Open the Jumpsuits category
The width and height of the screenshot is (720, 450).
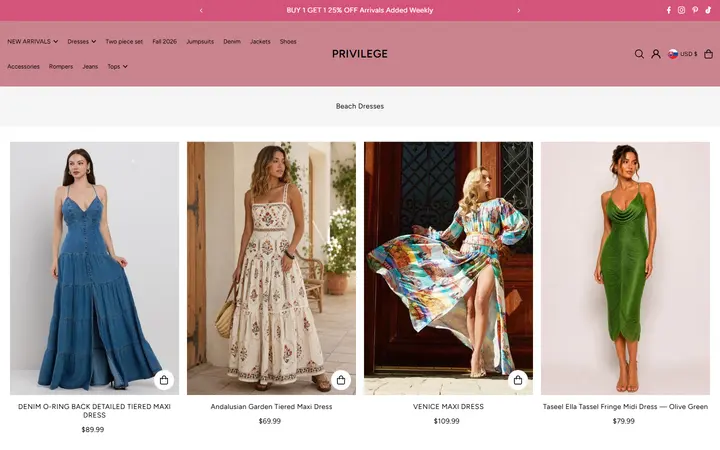[x=200, y=41]
